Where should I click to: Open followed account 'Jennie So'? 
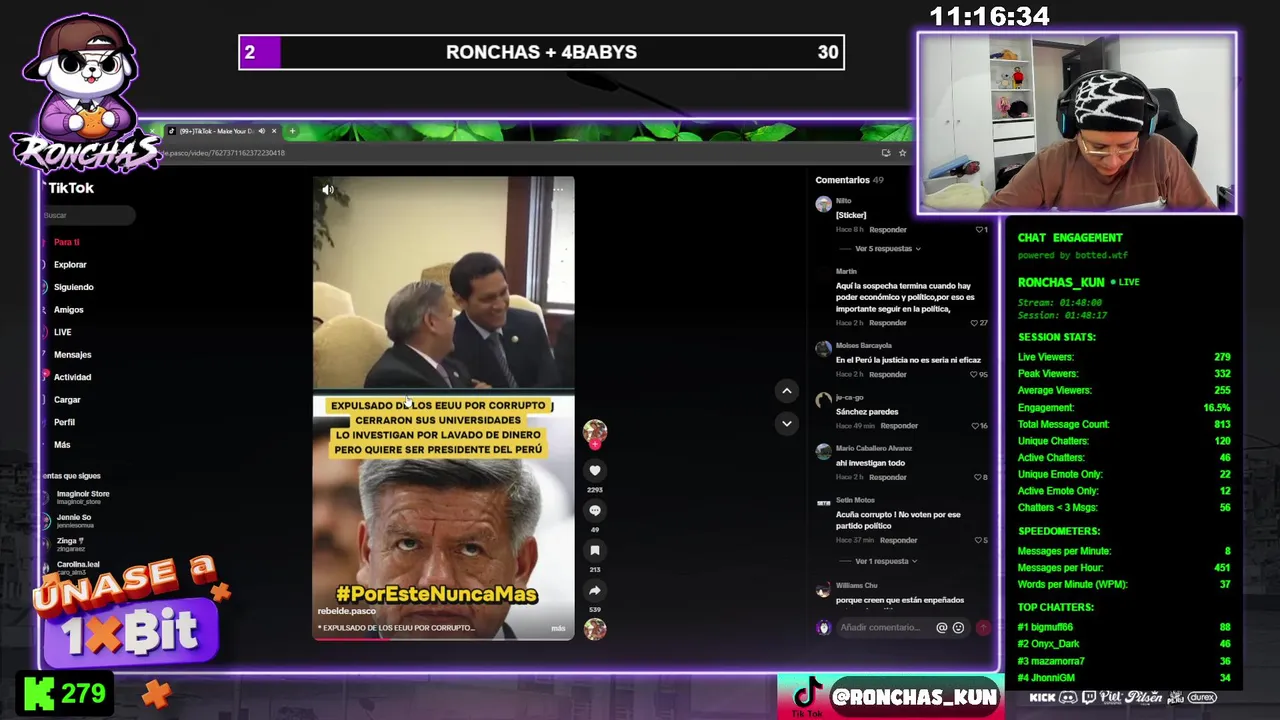(72, 521)
